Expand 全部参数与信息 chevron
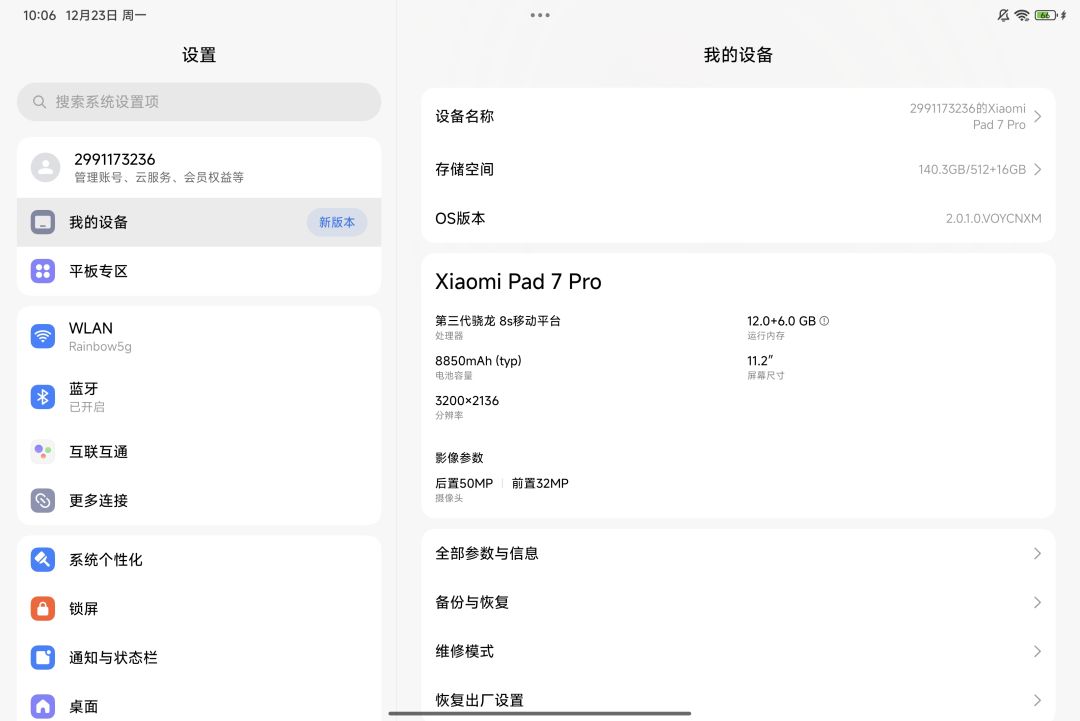Viewport: 1080px width, 721px height. point(1037,554)
